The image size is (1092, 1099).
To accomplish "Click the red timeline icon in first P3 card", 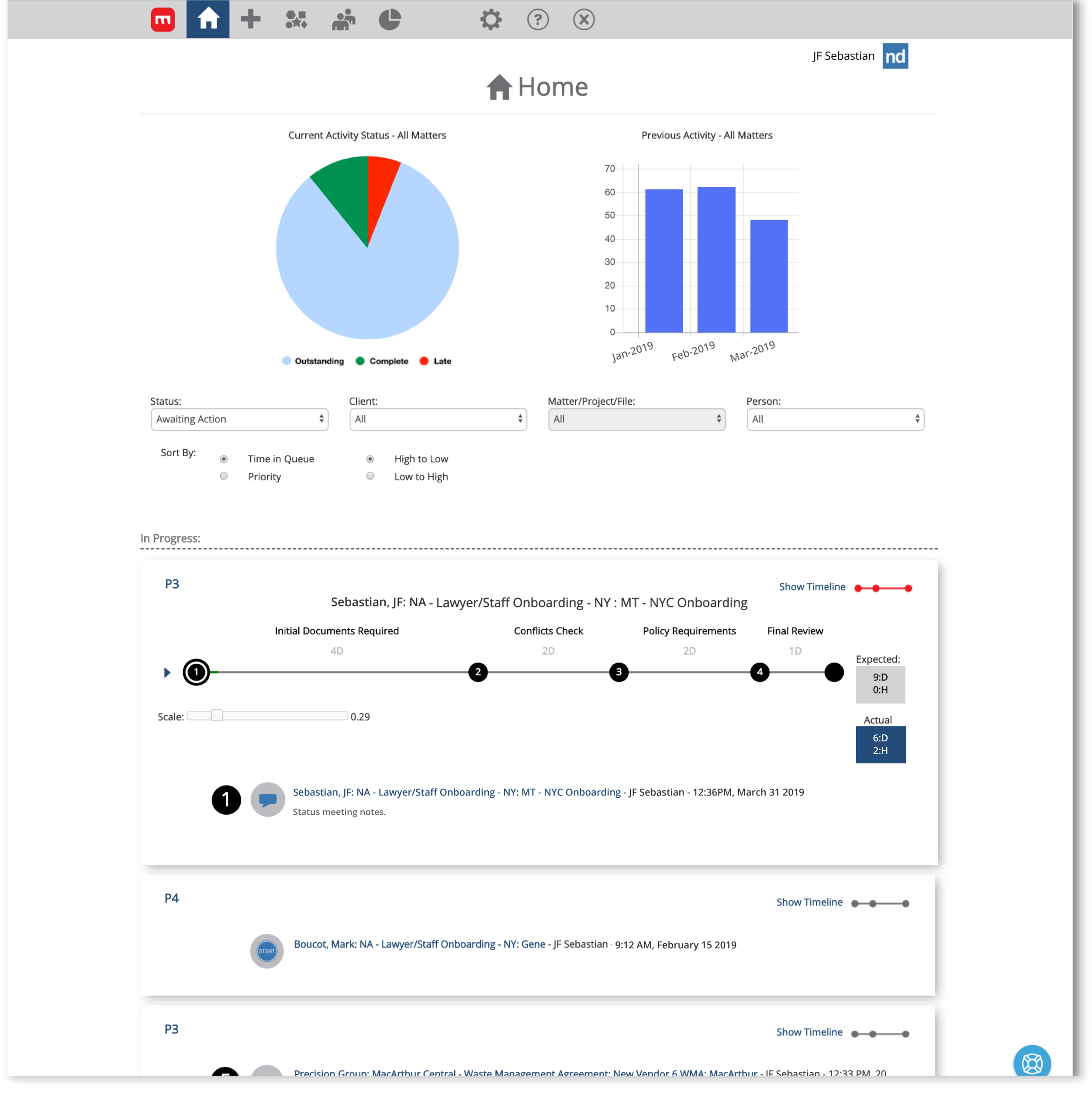I will coord(883,588).
